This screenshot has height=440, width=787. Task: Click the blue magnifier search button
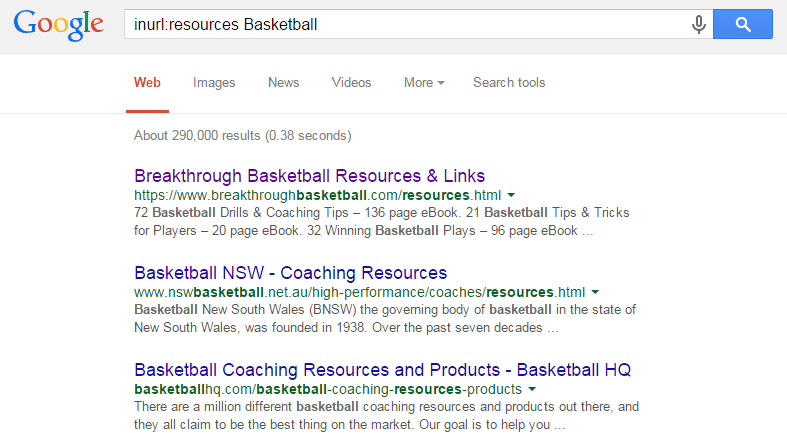[x=743, y=24]
